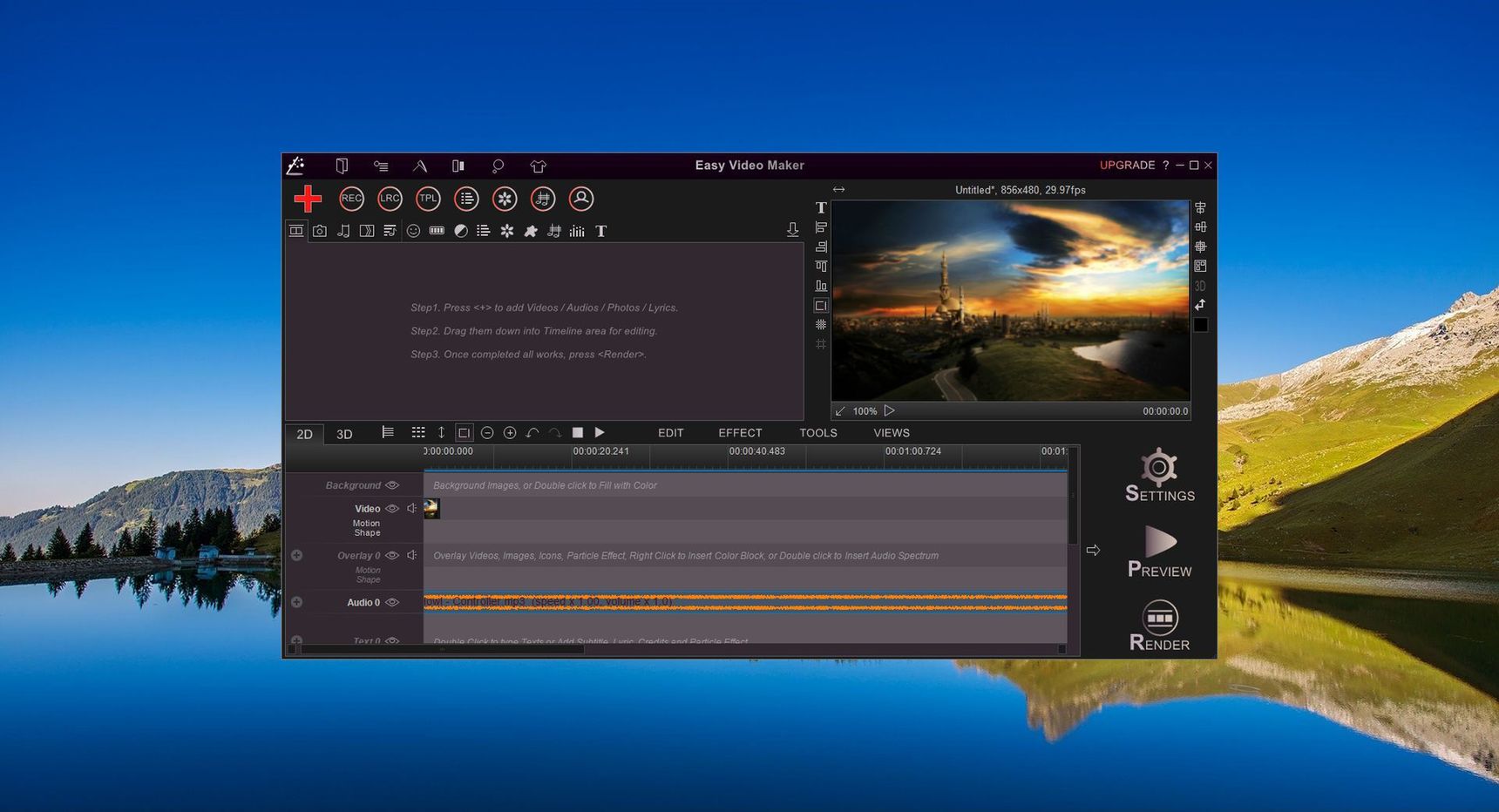
Task: Add a track with plus beside Overlay 0
Action: 296,555
